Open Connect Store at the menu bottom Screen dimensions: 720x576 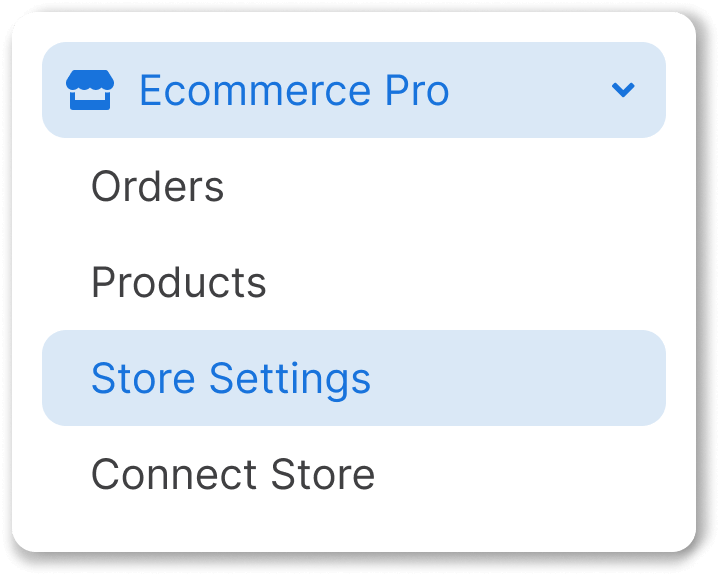(233, 474)
